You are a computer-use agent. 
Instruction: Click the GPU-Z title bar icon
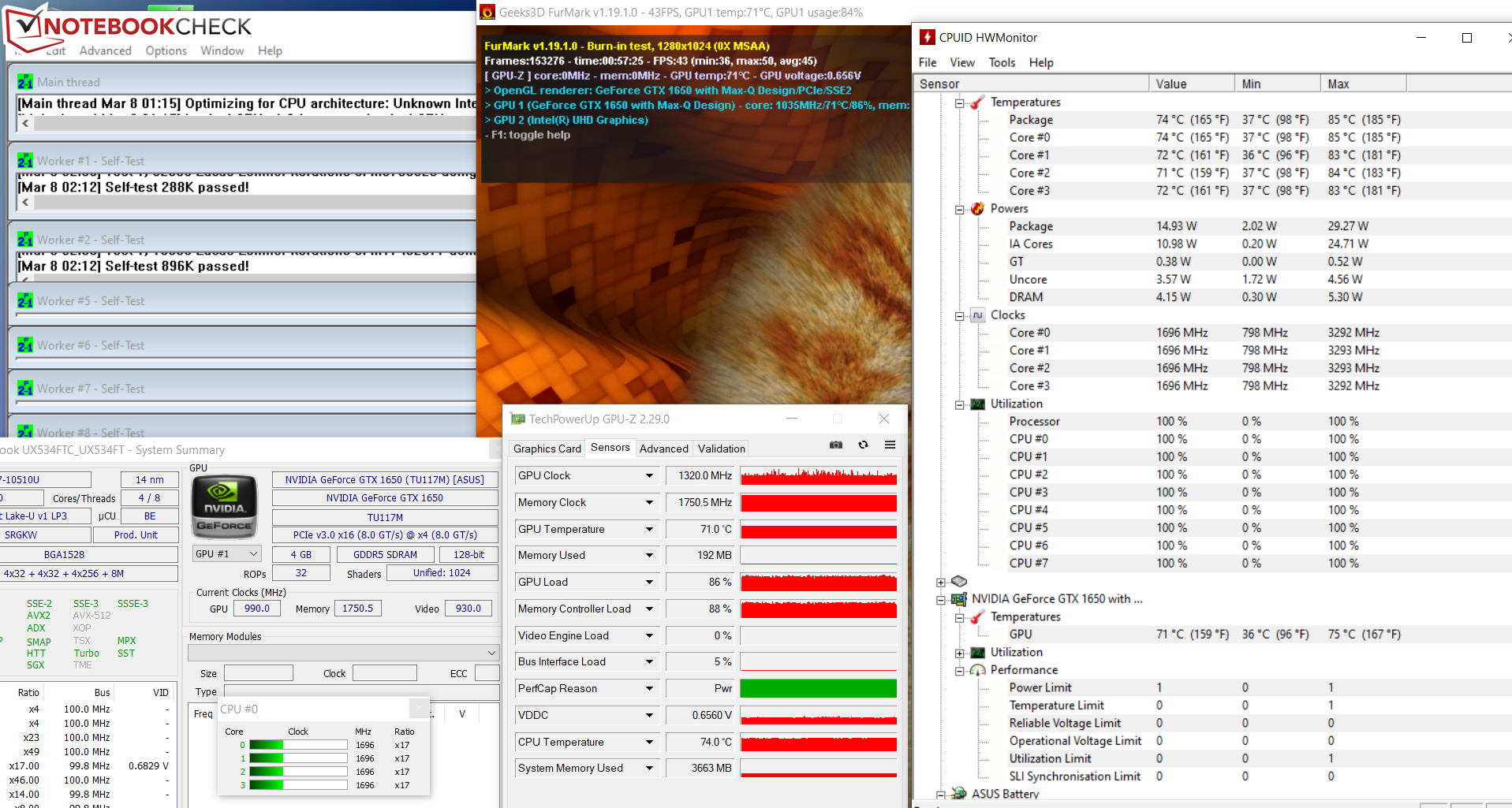517,419
